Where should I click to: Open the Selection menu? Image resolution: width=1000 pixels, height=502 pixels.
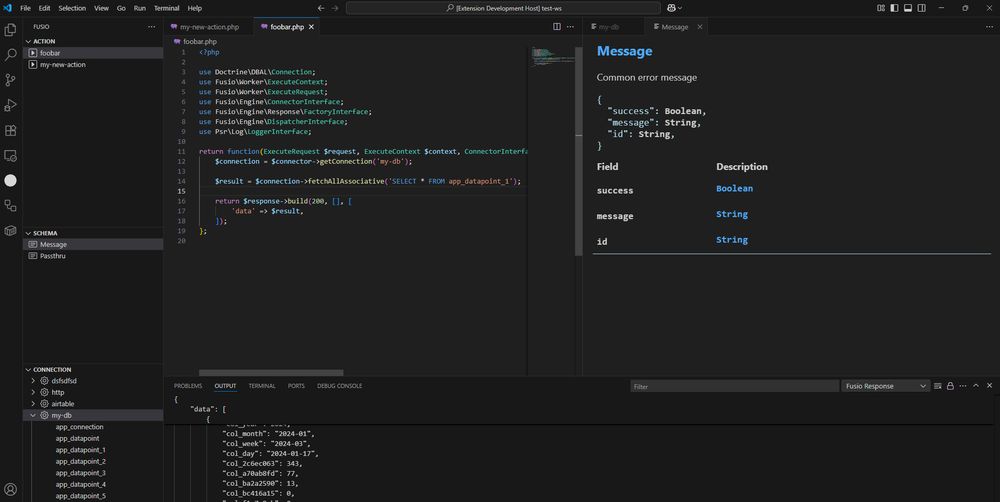coord(72,8)
